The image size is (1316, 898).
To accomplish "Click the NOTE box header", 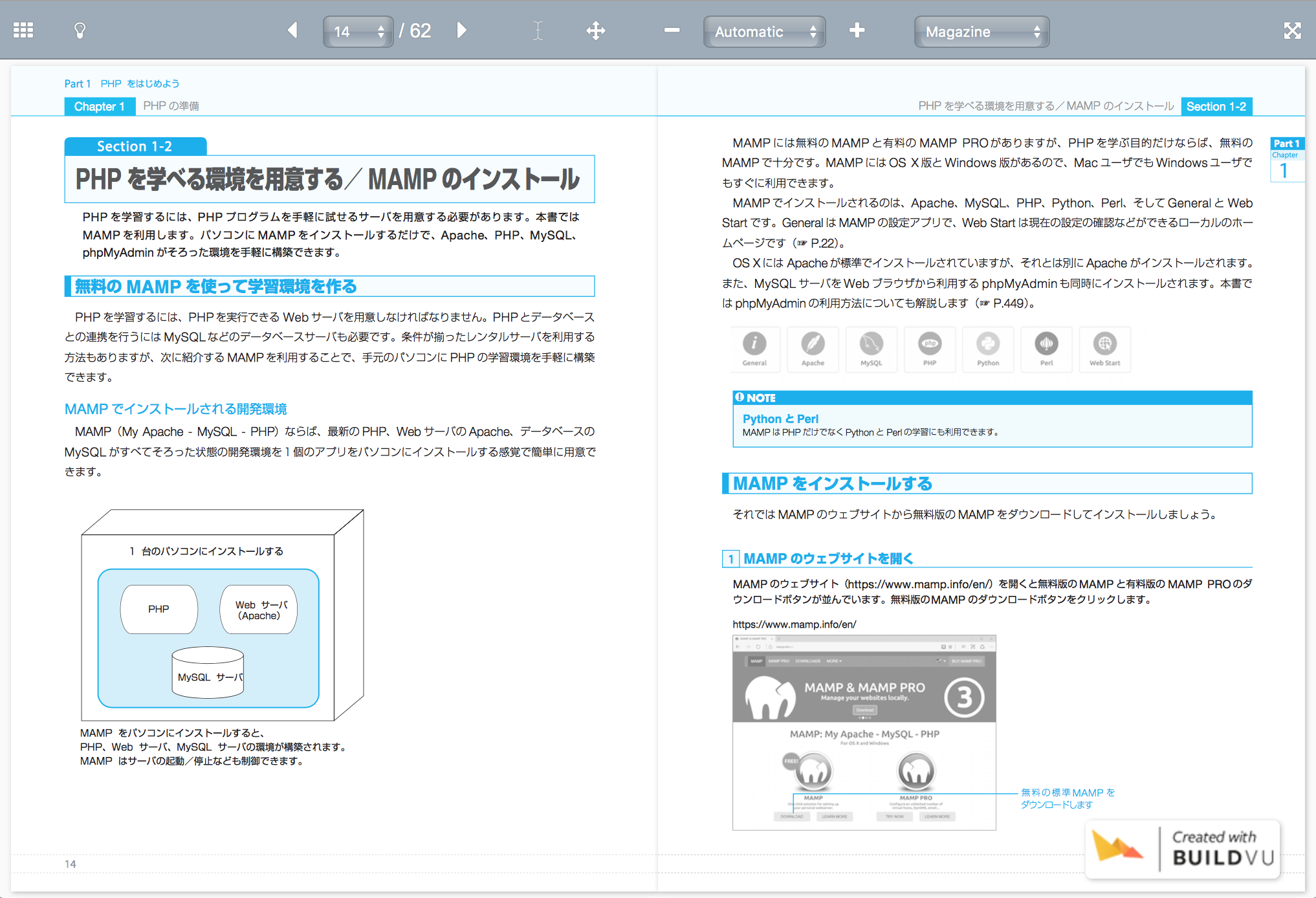I will 992,398.
